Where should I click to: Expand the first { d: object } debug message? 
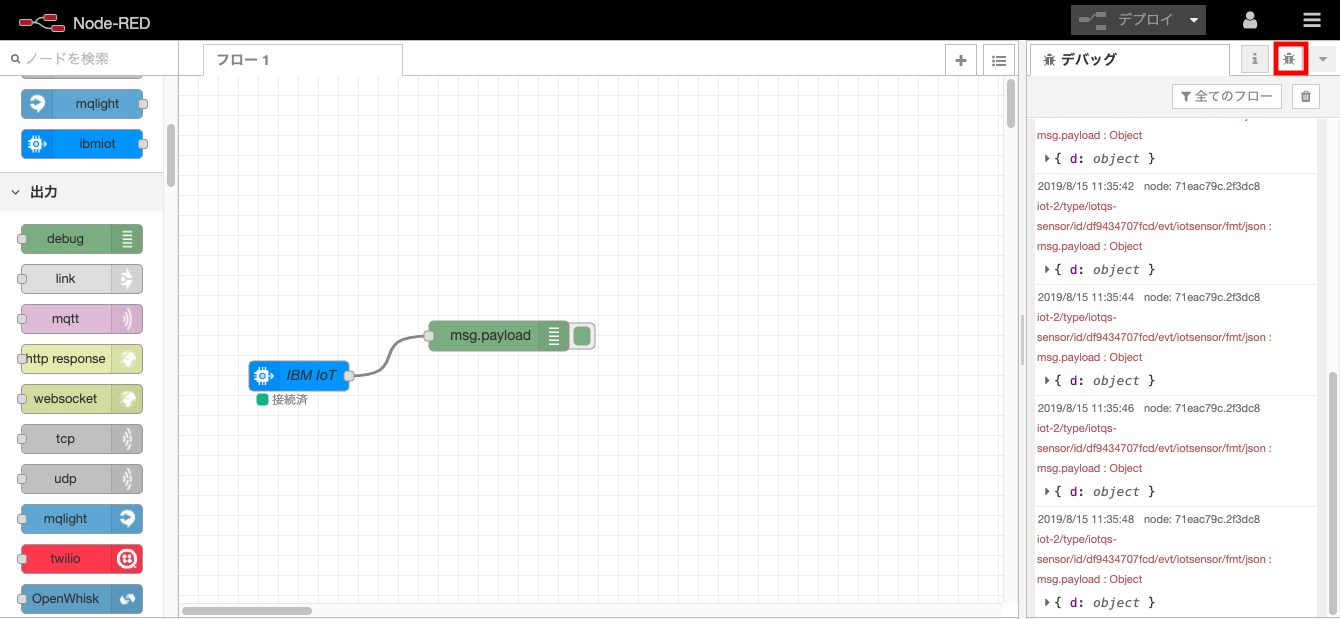click(x=1047, y=158)
